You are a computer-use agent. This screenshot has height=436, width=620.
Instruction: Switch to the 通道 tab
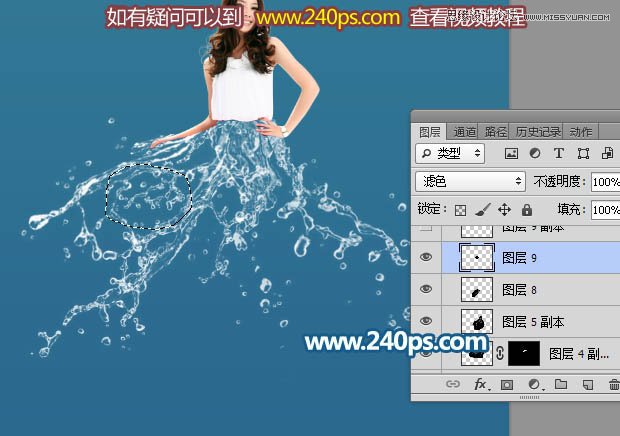[465, 132]
